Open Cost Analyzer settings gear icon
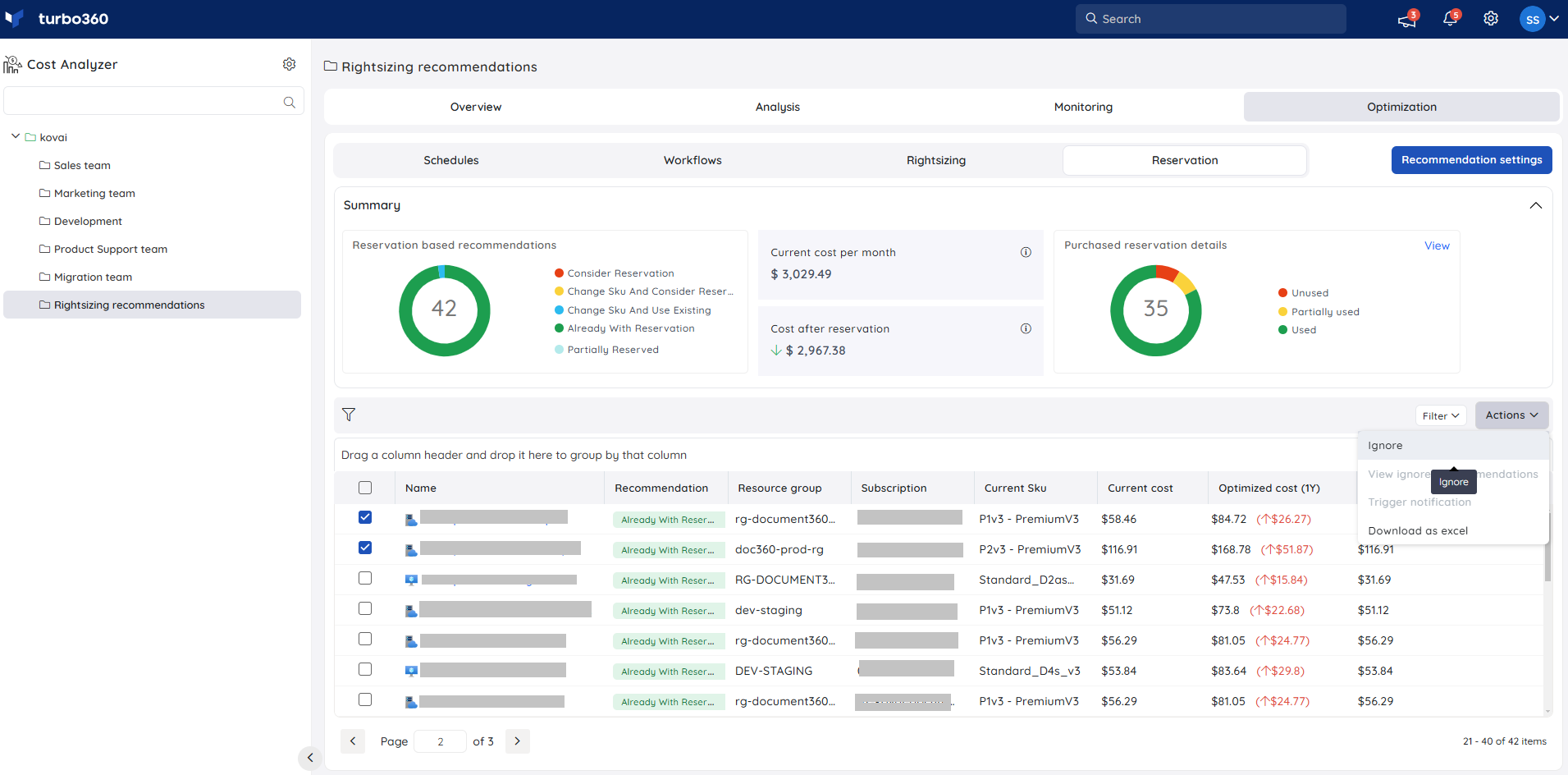Viewport: 1568px width, 775px height. [x=289, y=64]
